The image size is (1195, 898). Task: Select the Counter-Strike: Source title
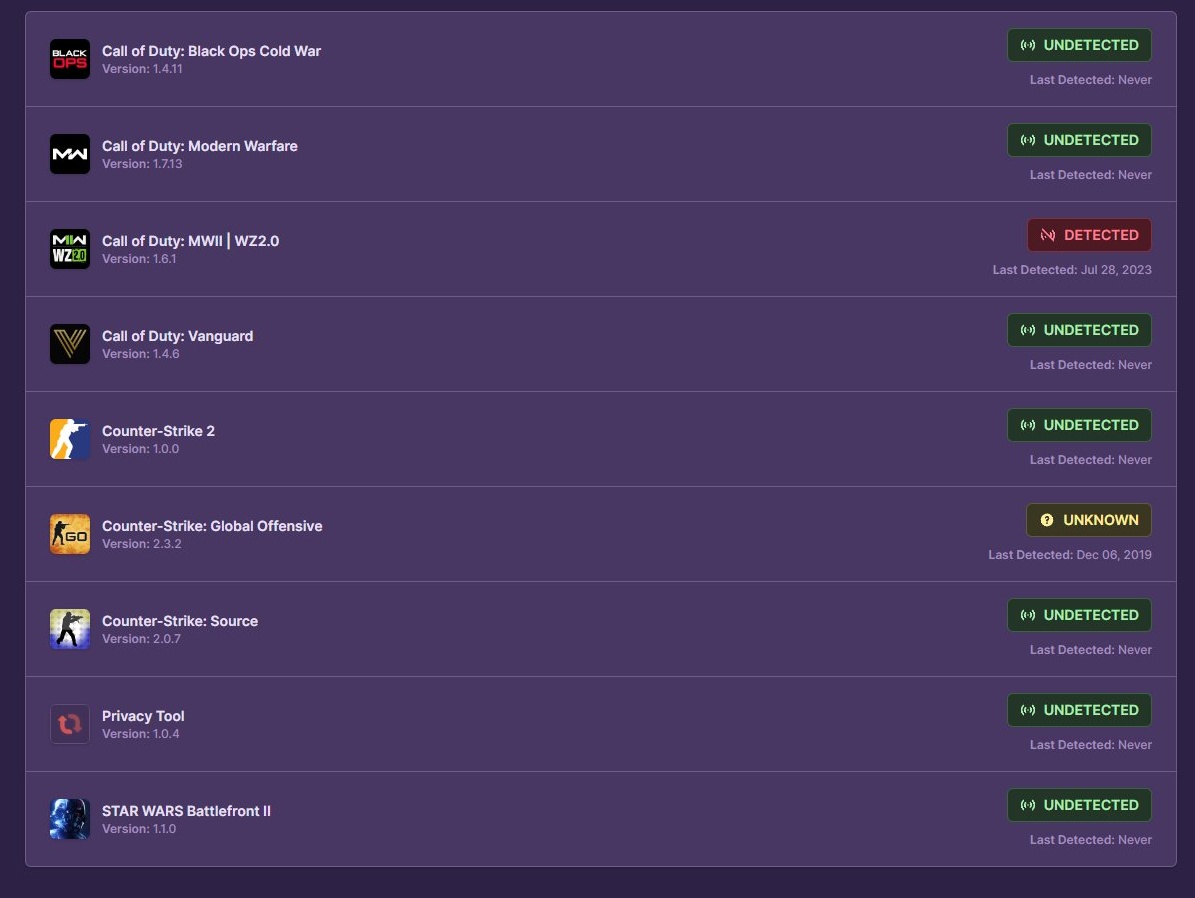point(180,621)
